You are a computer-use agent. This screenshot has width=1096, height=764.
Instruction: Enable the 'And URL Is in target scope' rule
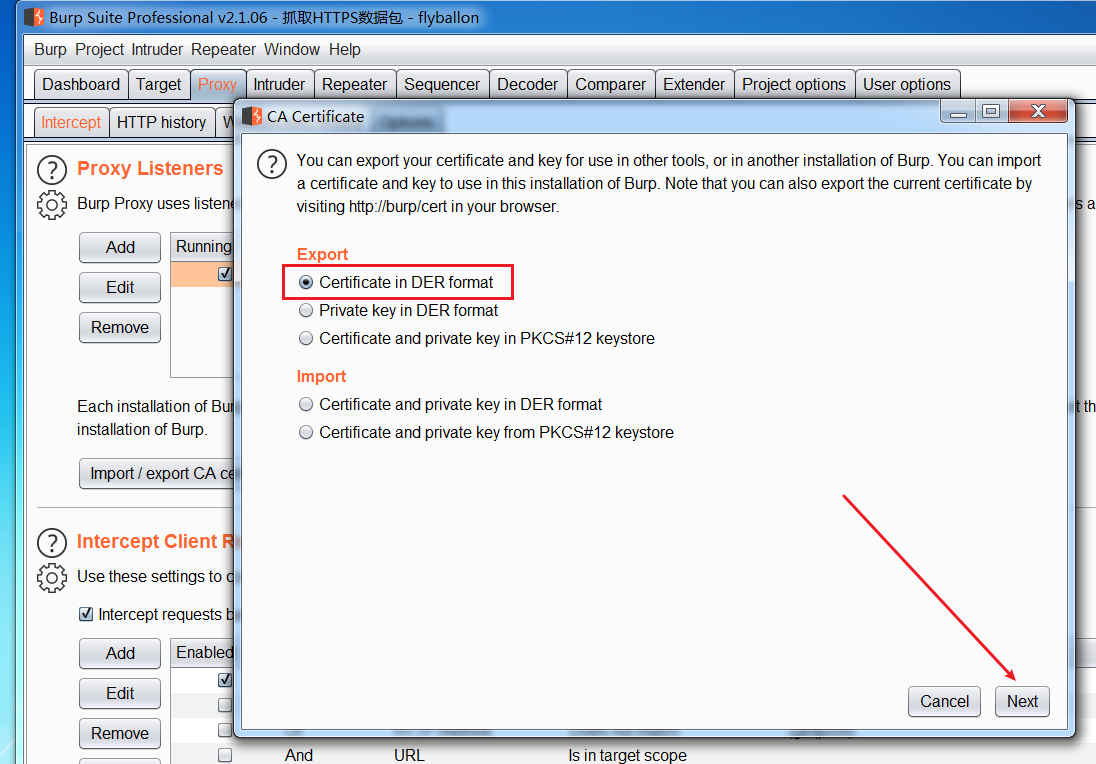point(225,755)
